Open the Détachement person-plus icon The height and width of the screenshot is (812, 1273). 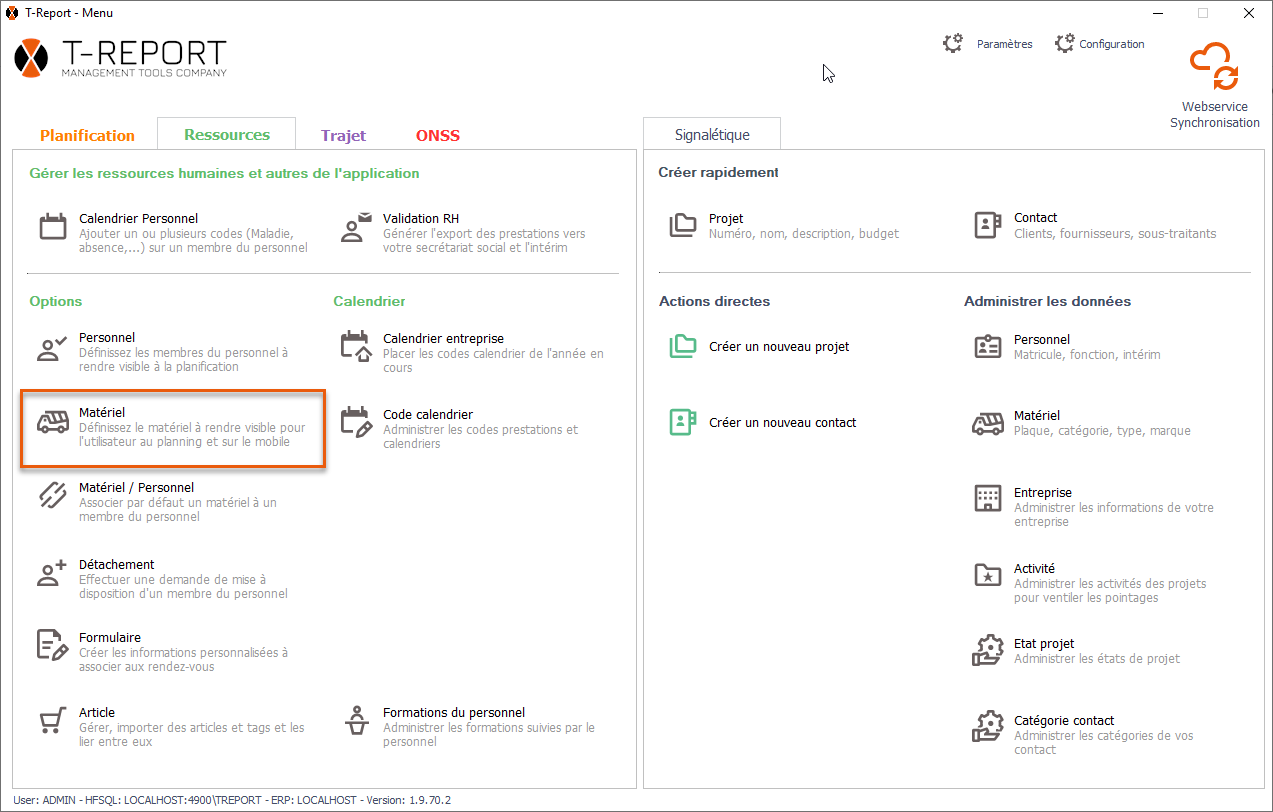click(x=53, y=573)
